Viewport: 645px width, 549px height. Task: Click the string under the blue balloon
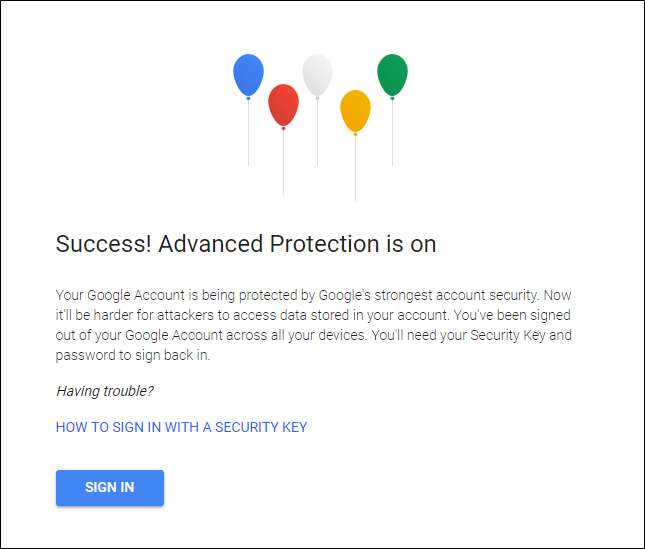coord(248,133)
